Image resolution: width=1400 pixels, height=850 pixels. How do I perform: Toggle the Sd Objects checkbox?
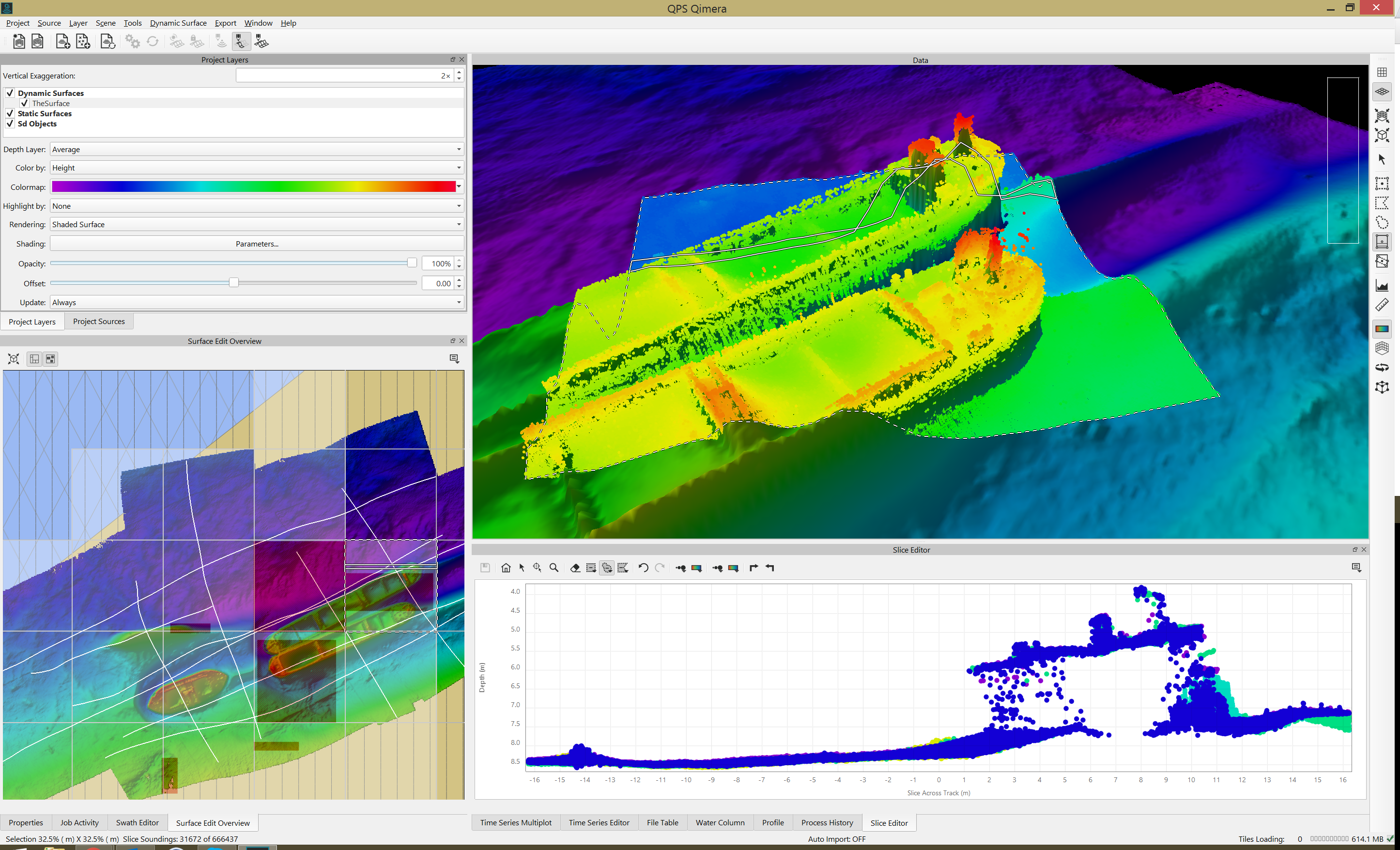point(10,124)
